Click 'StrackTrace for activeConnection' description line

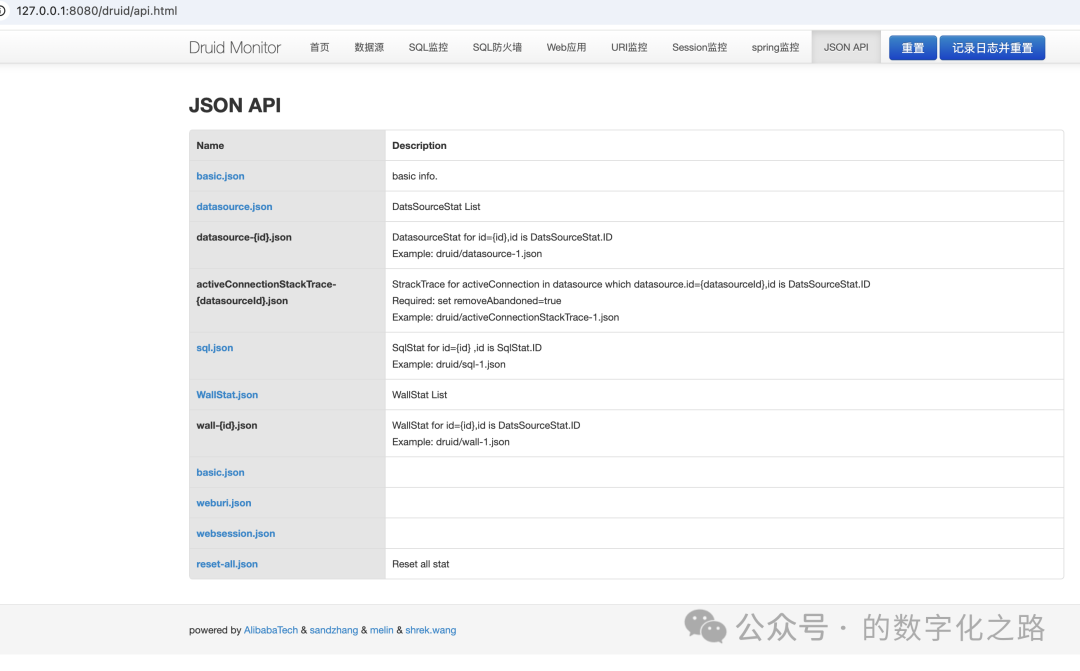pos(631,284)
